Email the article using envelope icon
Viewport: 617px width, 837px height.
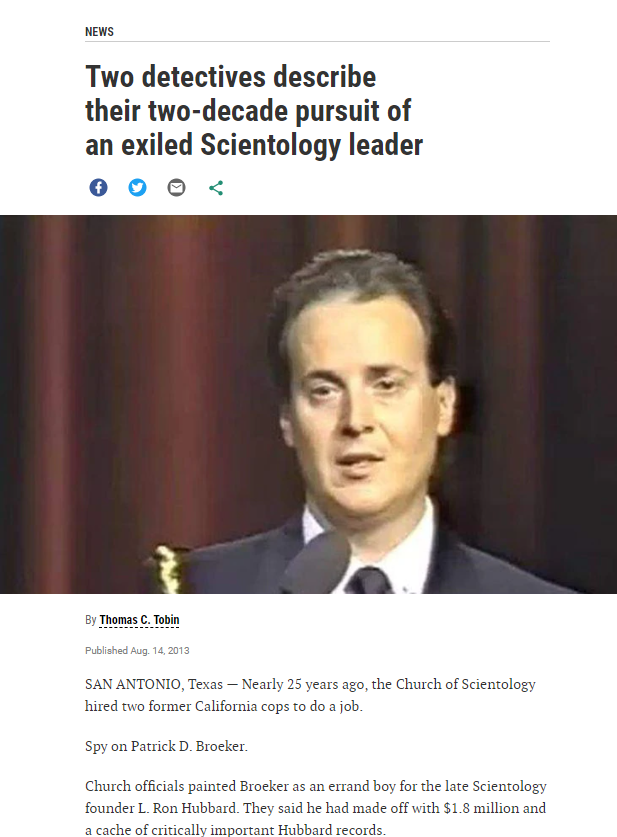click(x=177, y=187)
